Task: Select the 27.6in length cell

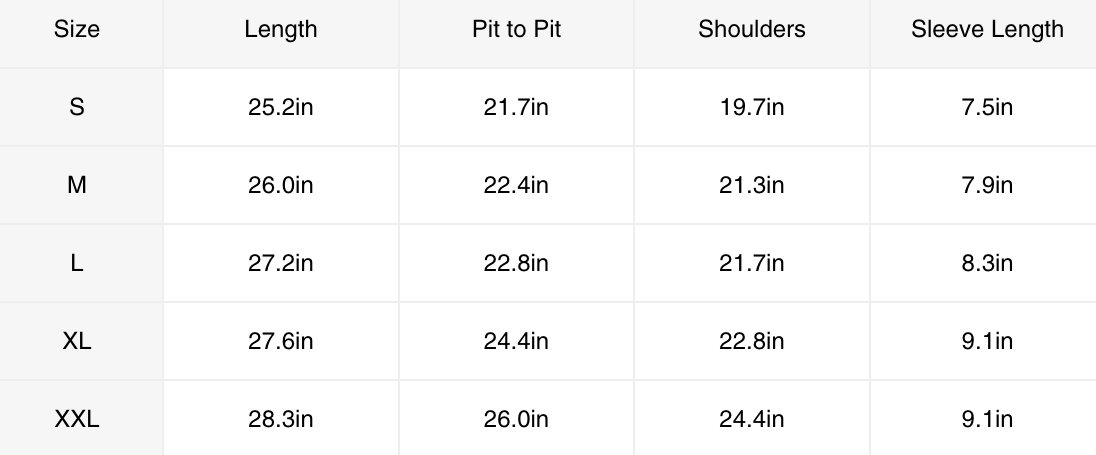Action: click(x=280, y=341)
